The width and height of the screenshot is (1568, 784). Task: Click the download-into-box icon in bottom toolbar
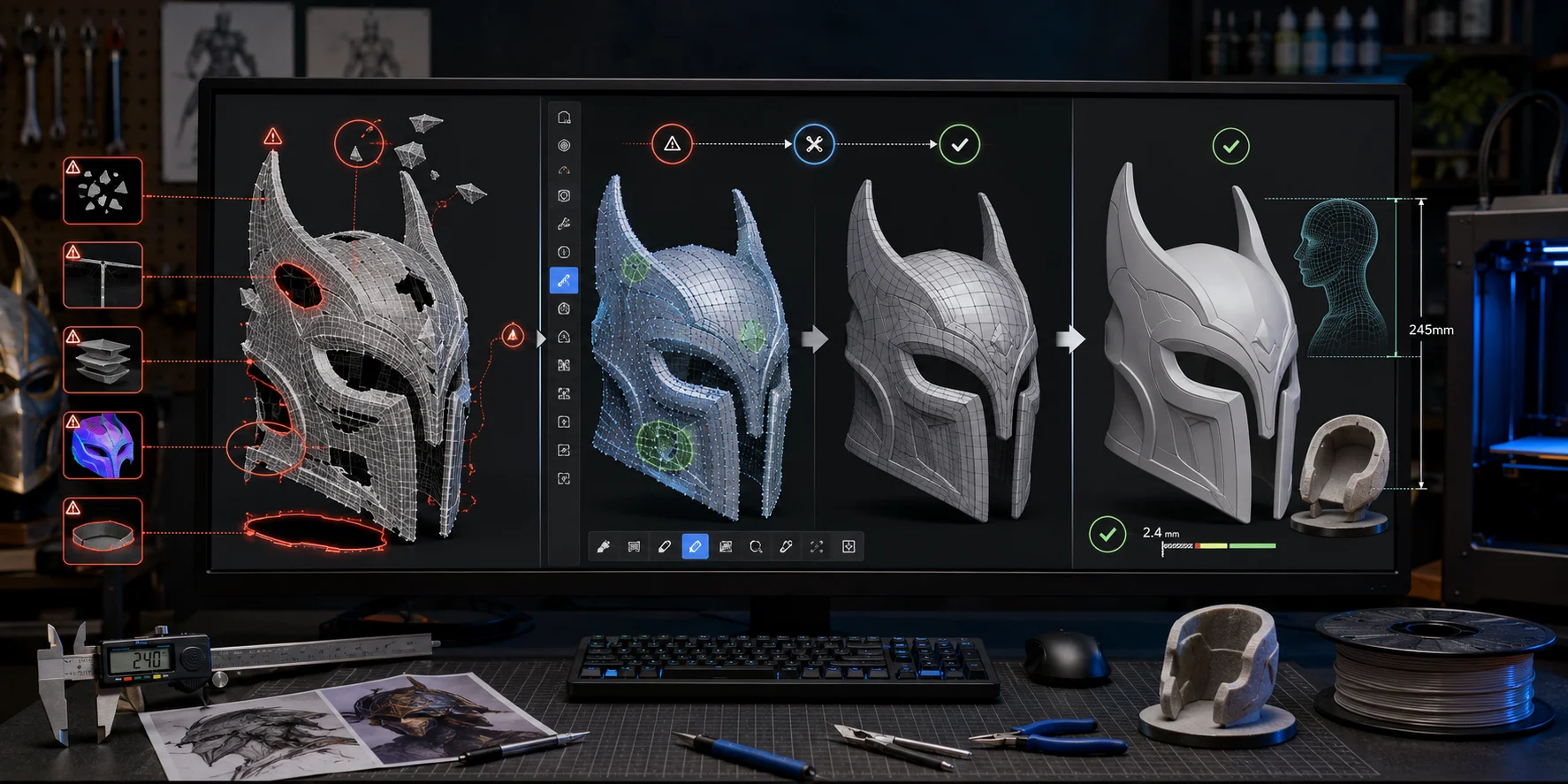click(849, 546)
